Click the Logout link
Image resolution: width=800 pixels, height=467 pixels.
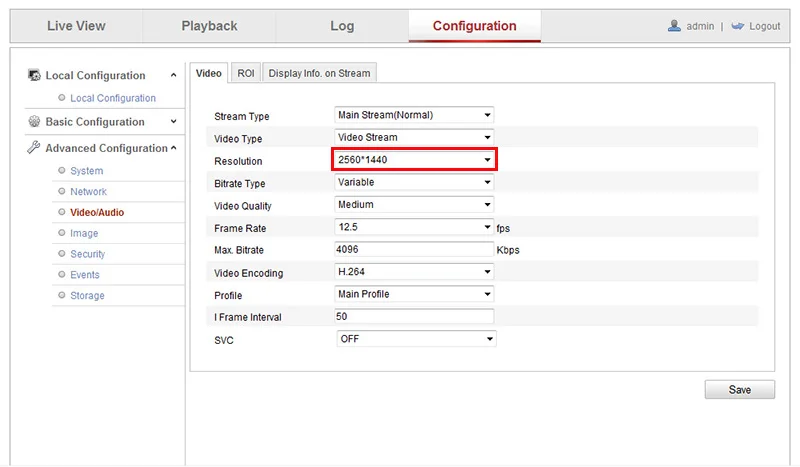click(764, 26)
